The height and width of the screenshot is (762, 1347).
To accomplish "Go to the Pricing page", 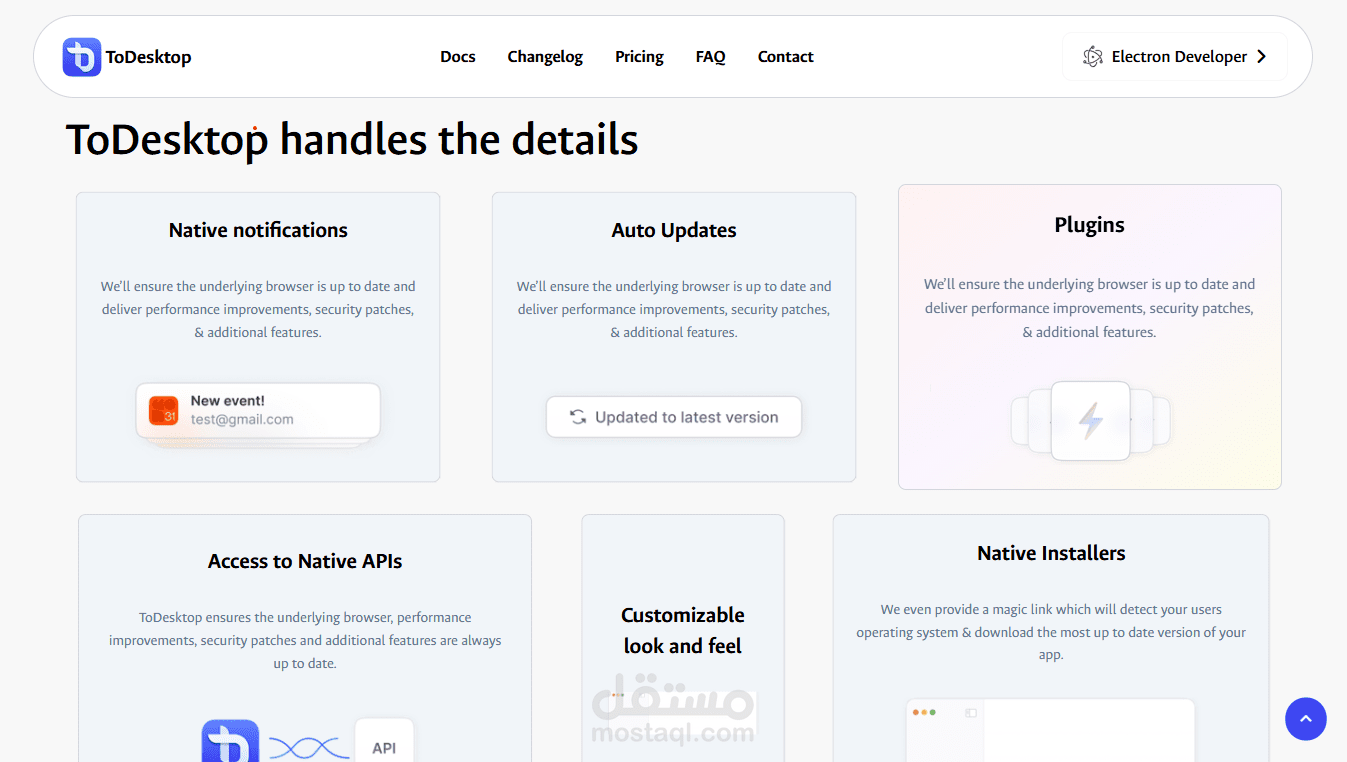I will (639, 57).
